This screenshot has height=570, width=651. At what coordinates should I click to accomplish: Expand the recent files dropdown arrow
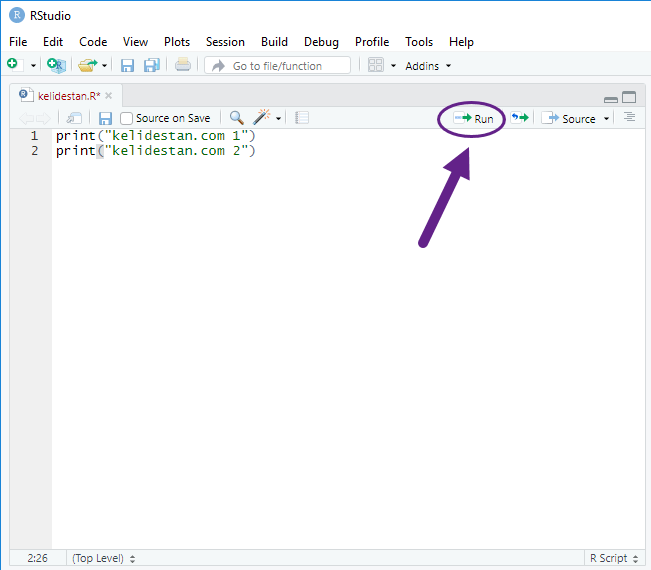click(x=104, y=66)
